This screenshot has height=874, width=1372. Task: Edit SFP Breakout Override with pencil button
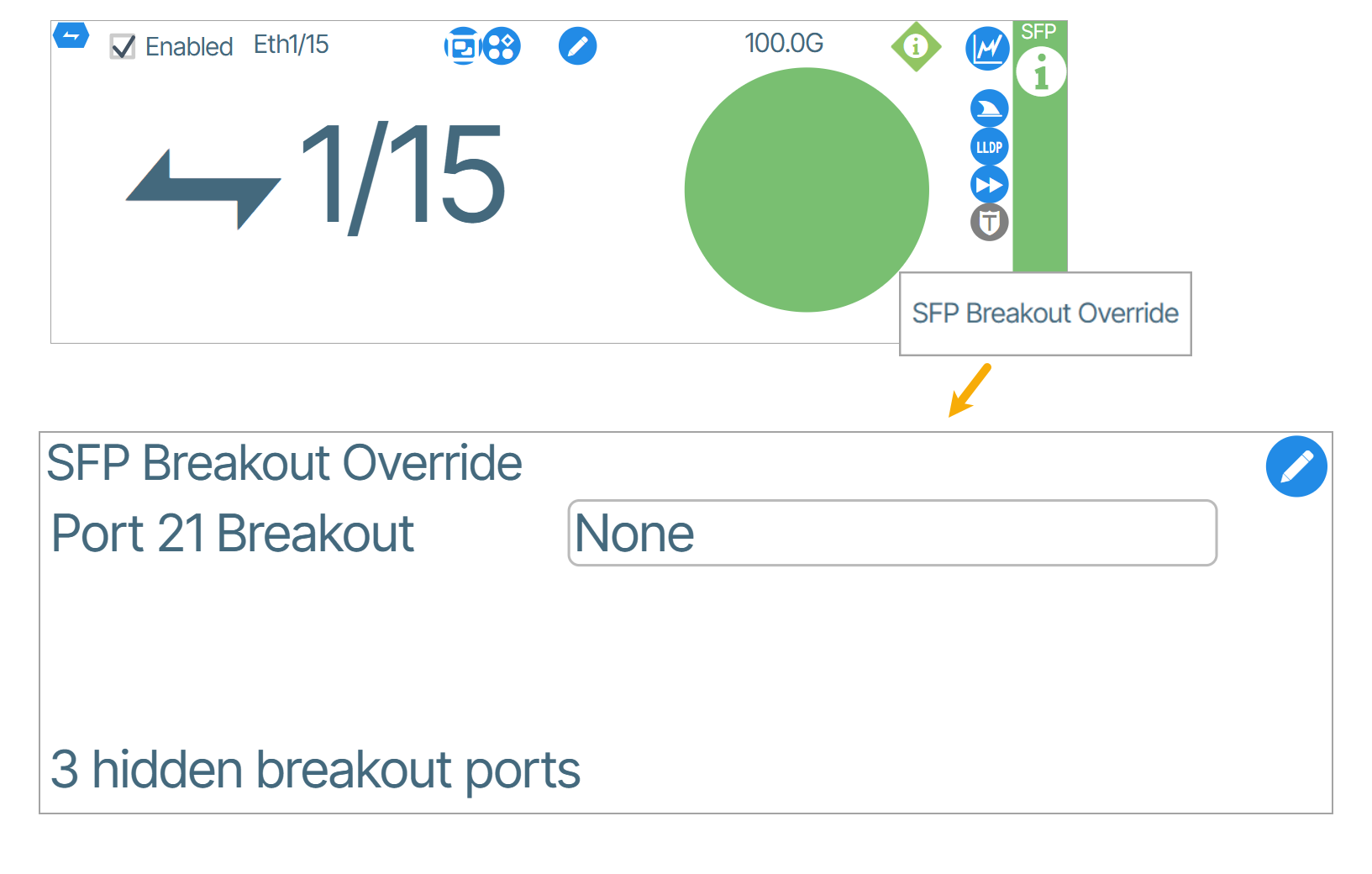(x=1296, y=466)
